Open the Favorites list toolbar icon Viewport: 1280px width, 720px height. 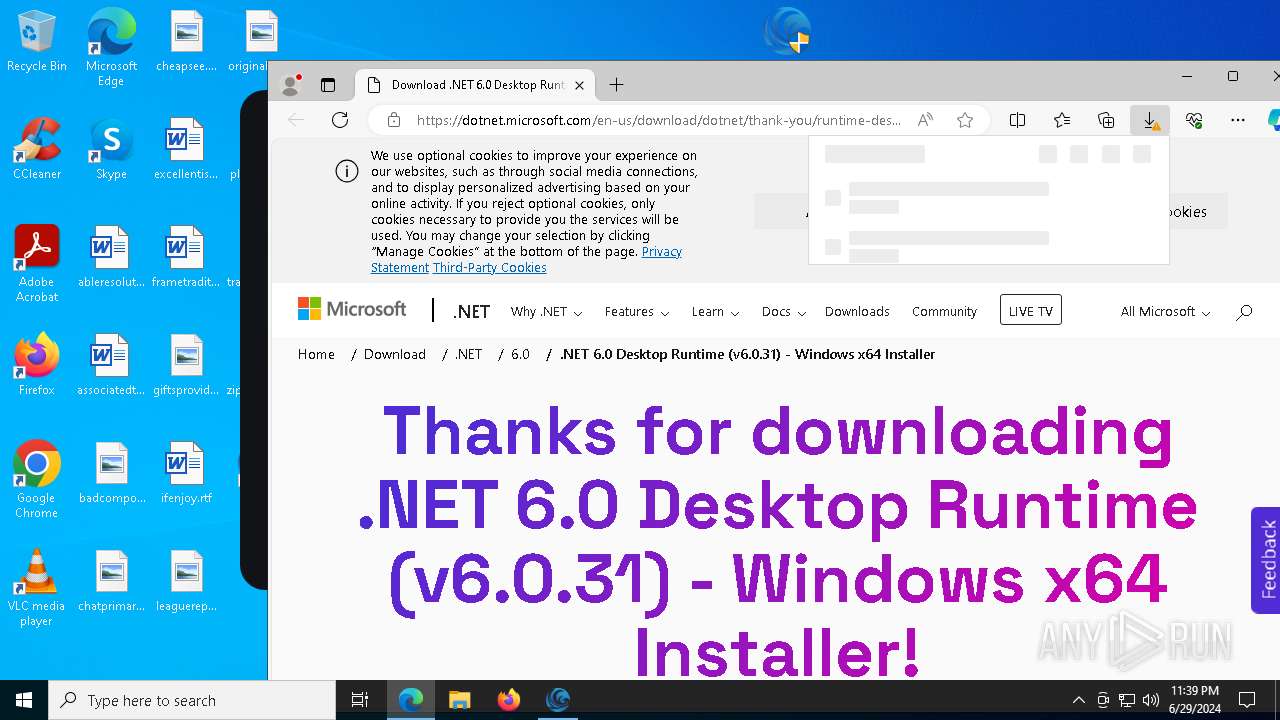[1062, 120]
